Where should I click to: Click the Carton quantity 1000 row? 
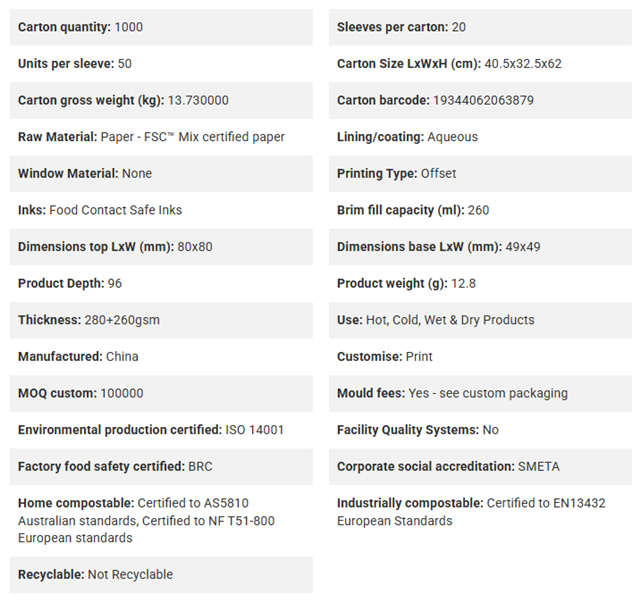[161, 27]
